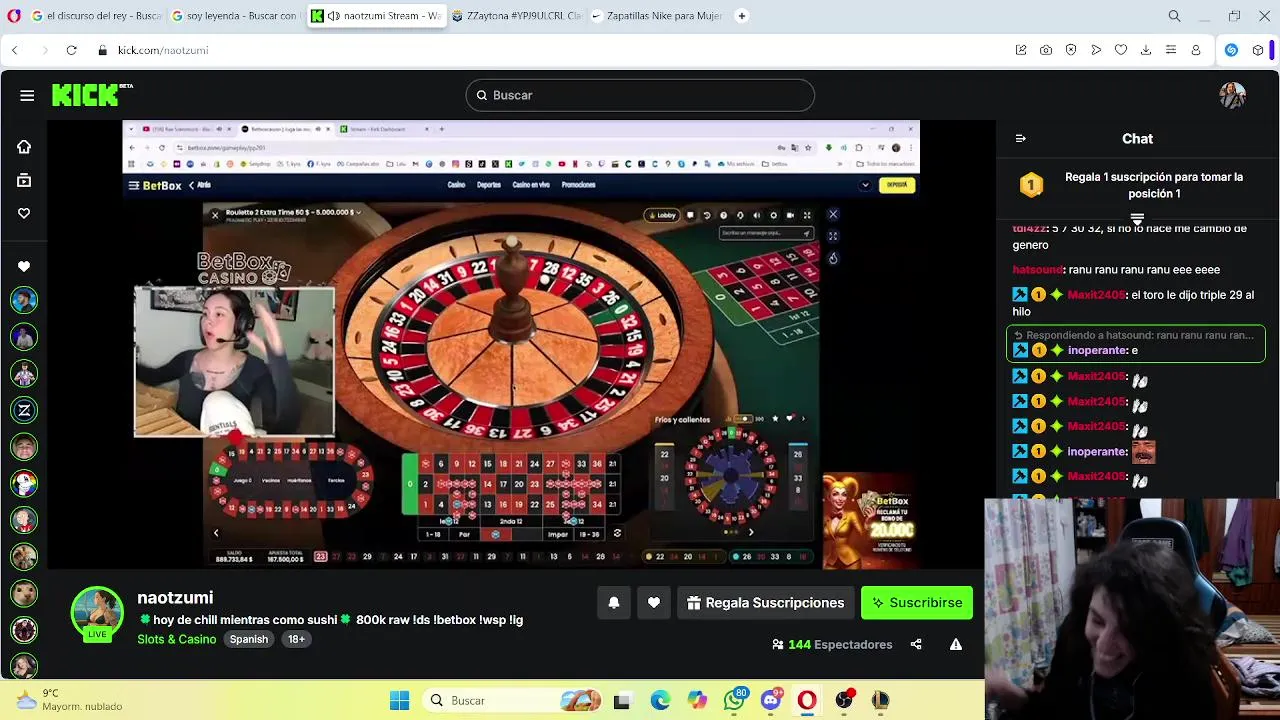
Task: Switch to Zapatillas Nike para Mujer tab
Action: [x=656, y=16]
